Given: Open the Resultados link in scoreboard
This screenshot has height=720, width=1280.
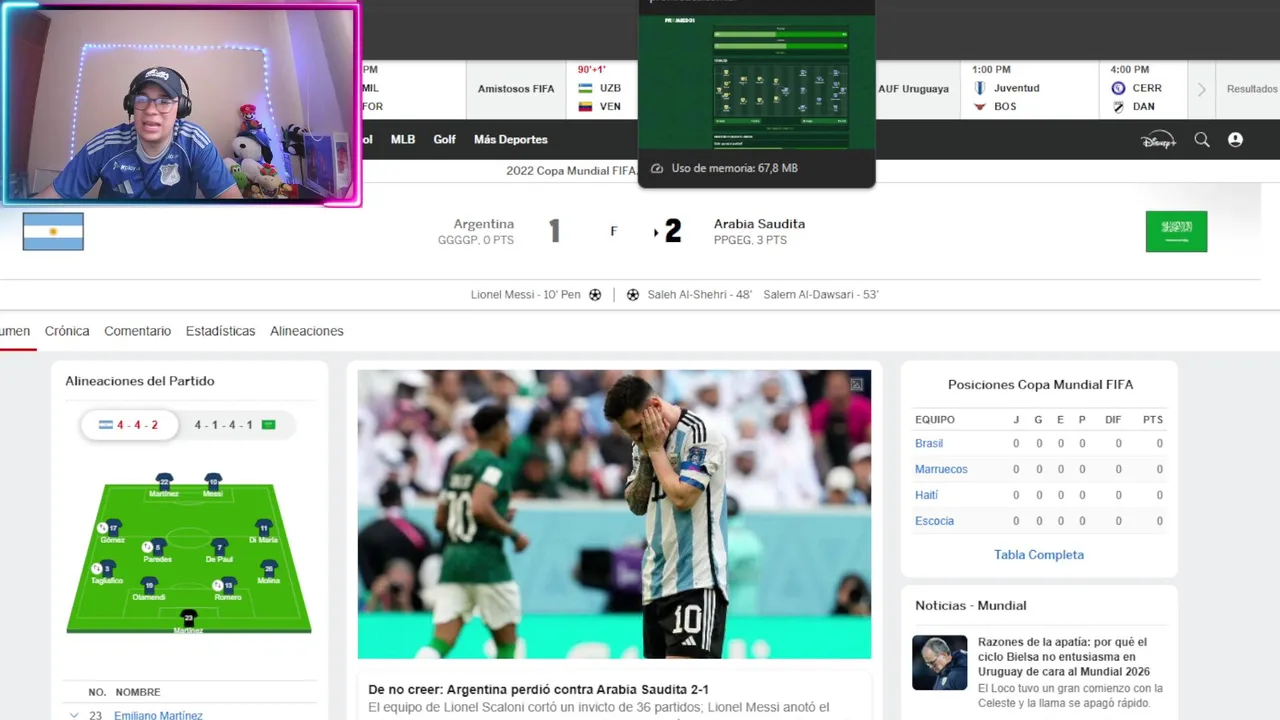Looking at the screenshot, I should click(x=1252, y=89).
